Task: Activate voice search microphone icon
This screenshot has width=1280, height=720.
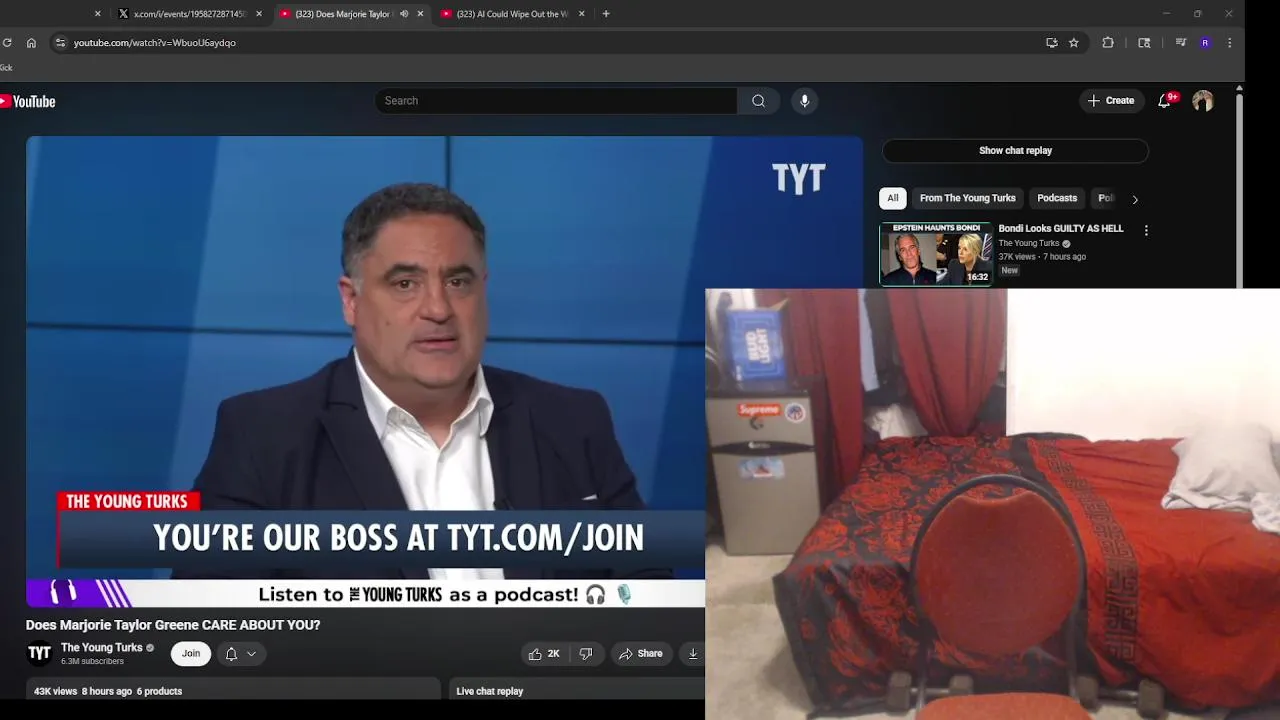Action: pos(804,100)
